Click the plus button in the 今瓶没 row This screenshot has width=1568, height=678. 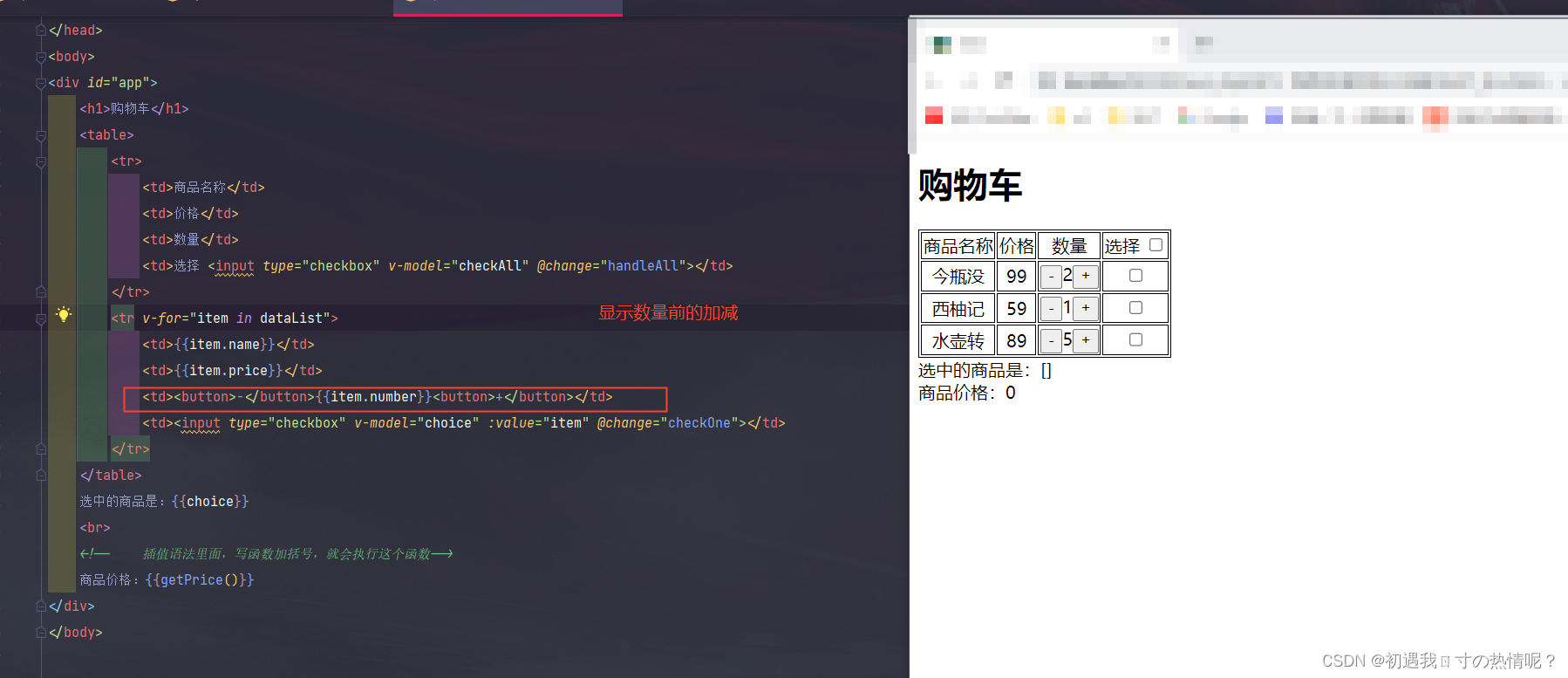coord(1086,277)
